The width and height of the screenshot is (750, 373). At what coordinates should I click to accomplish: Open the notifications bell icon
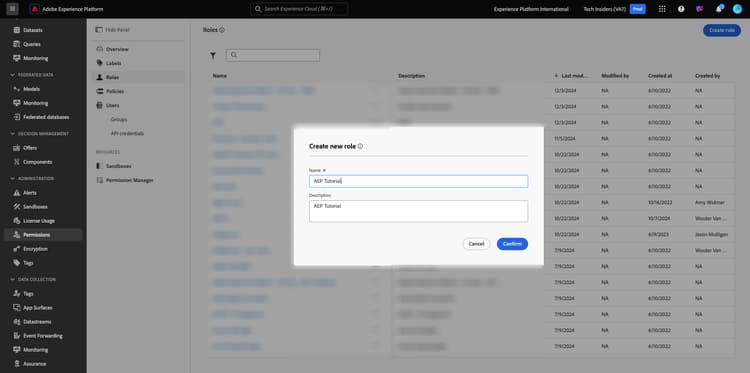coord(719,9)
